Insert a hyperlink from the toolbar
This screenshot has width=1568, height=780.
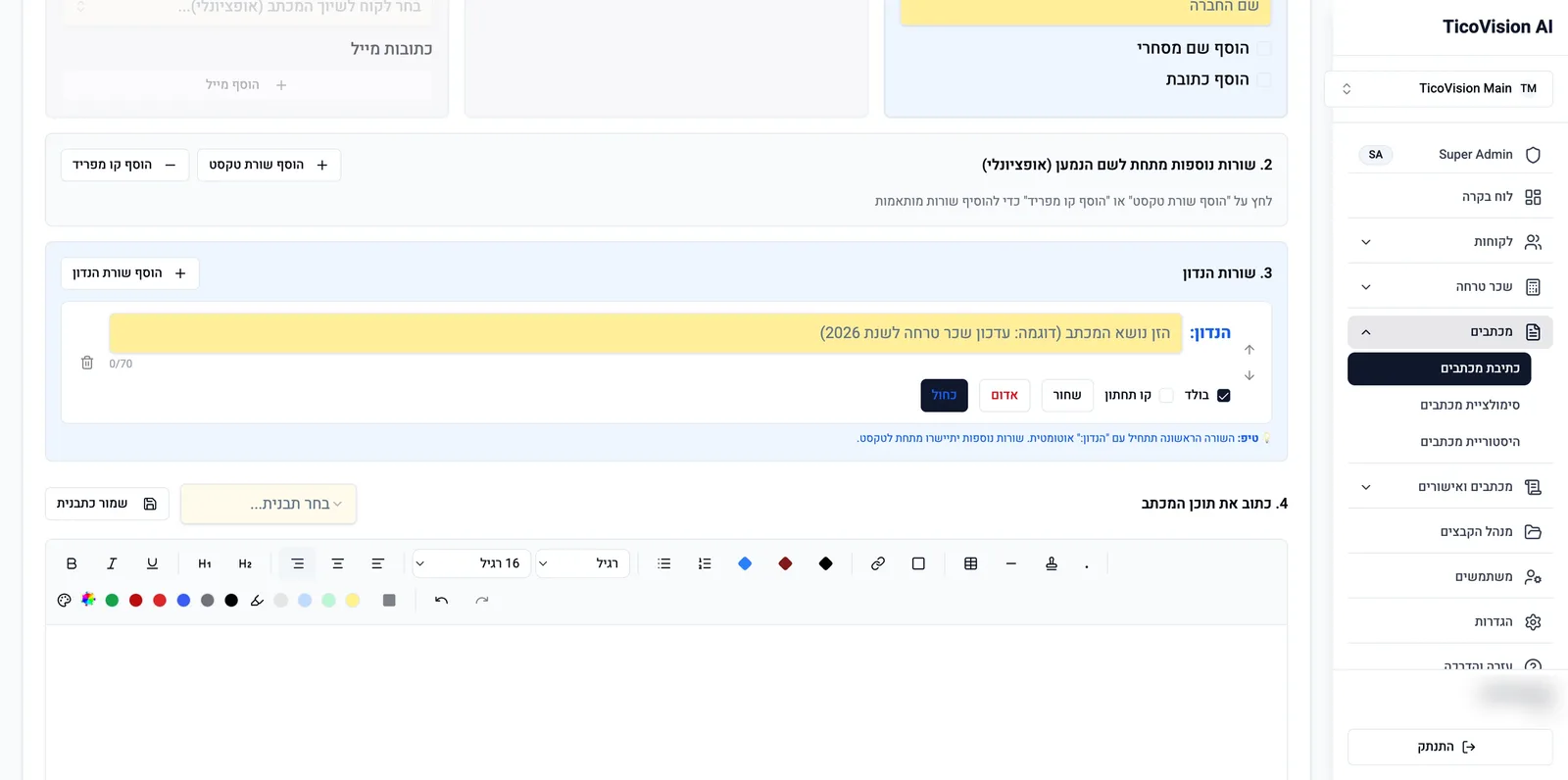pos(878,563)
